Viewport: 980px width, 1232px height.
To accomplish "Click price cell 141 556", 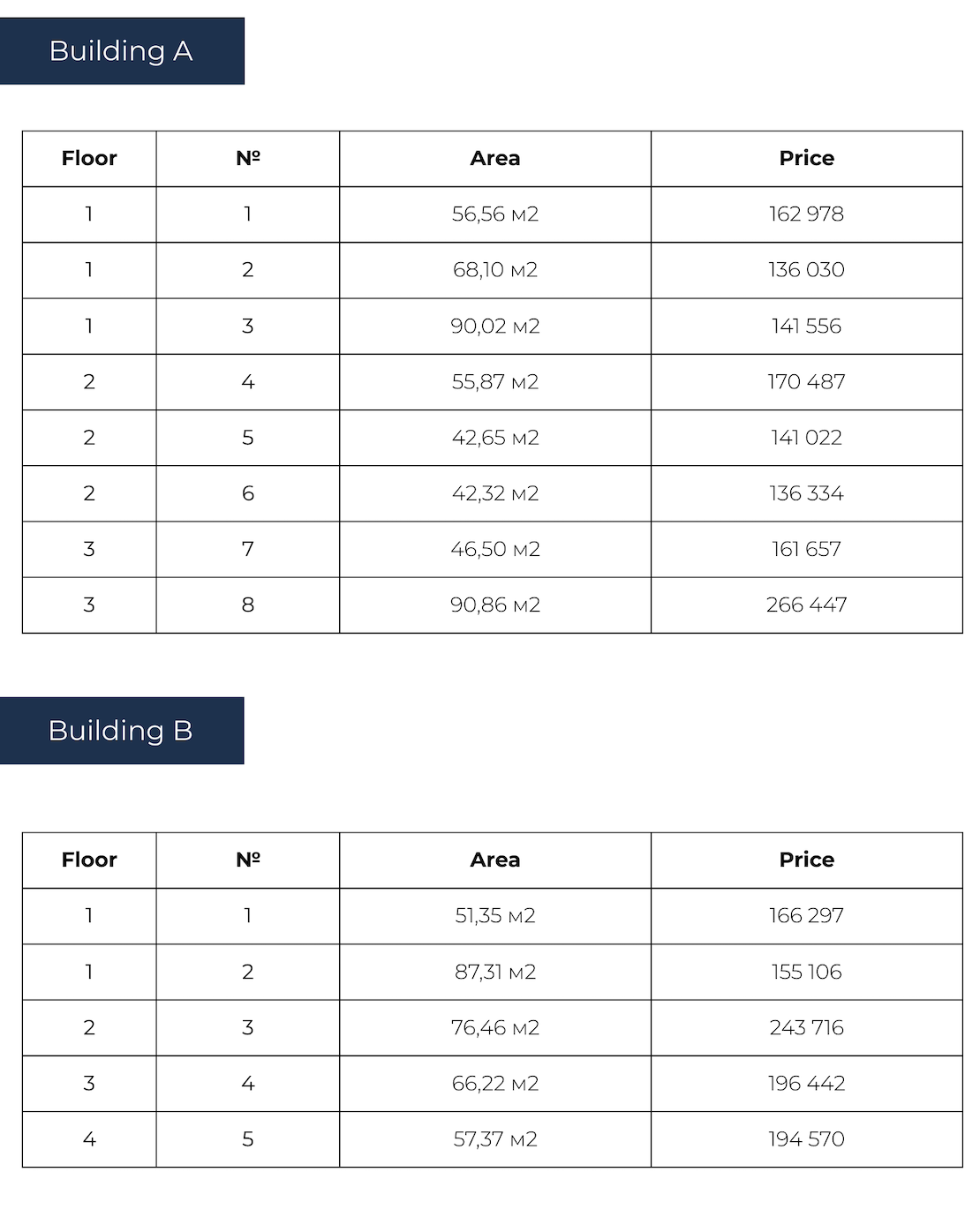I will pyautogui.click(x=806, y=327).
